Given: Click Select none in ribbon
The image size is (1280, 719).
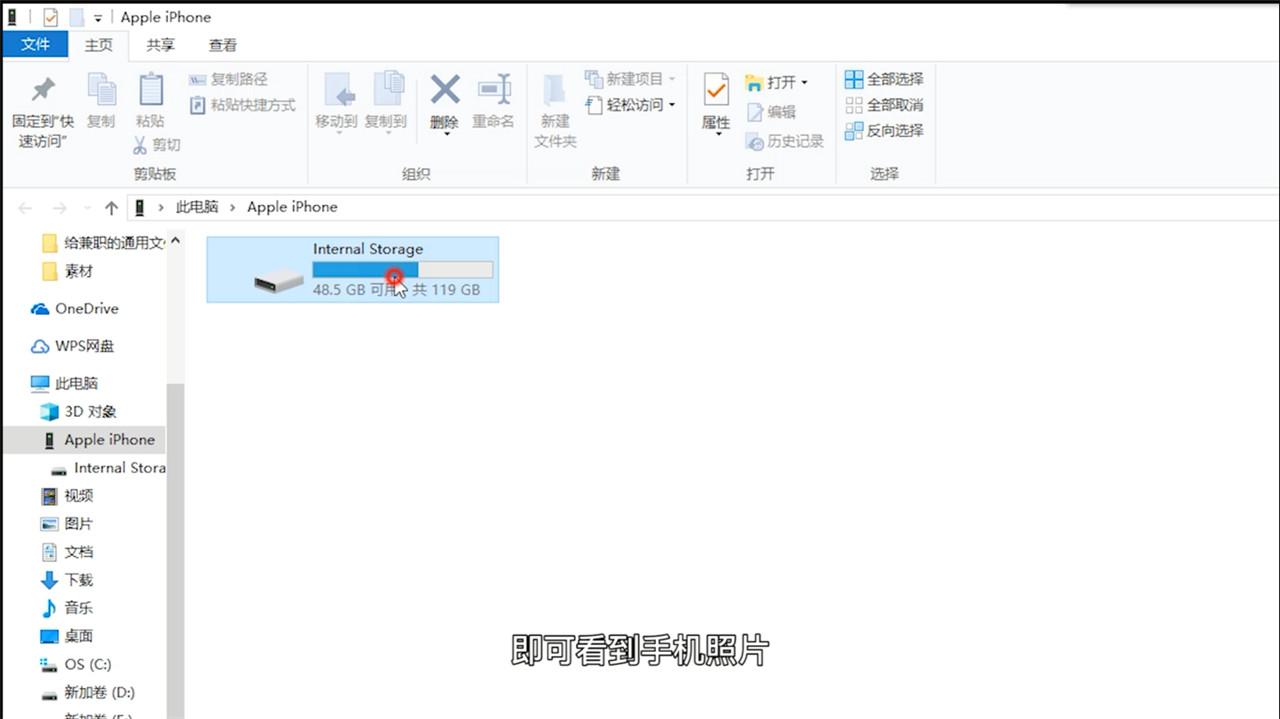Looking at the screenshot, I should pos(884,105).
